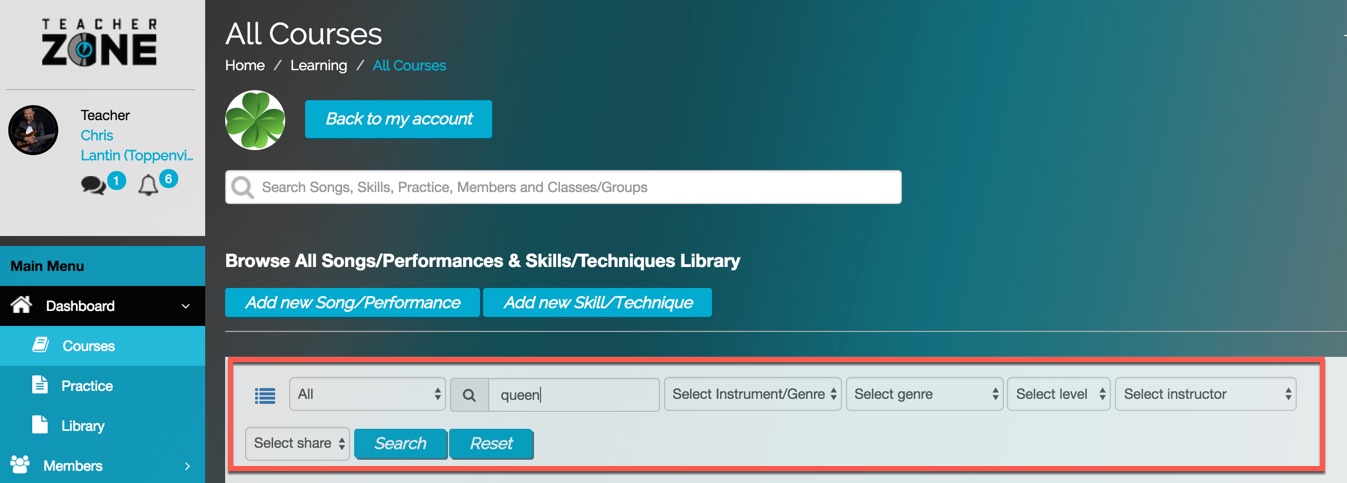Screen dimensions: 1347x483
Task: Open Practice in the sidebar
Action: click(102, 386)
